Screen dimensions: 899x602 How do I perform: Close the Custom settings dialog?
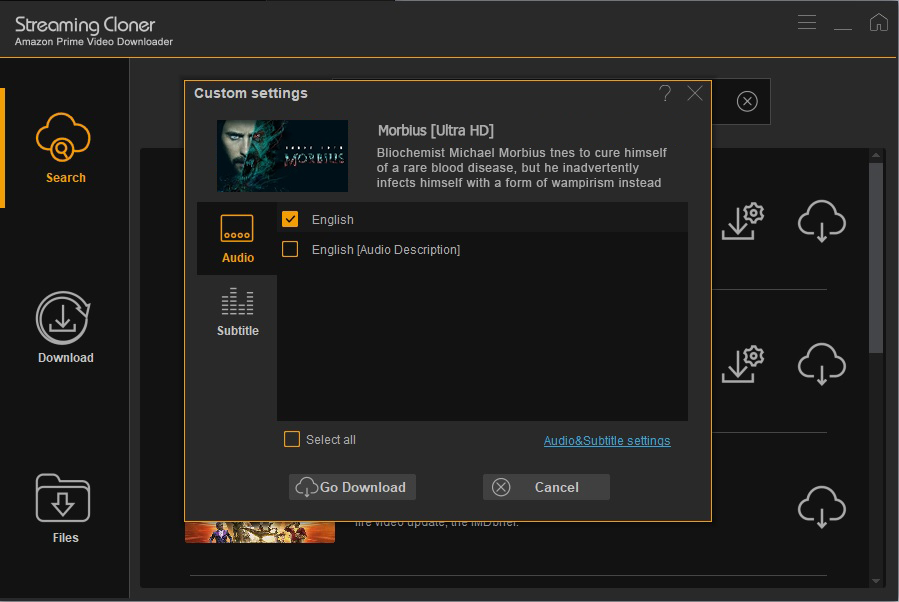point(695,93)
